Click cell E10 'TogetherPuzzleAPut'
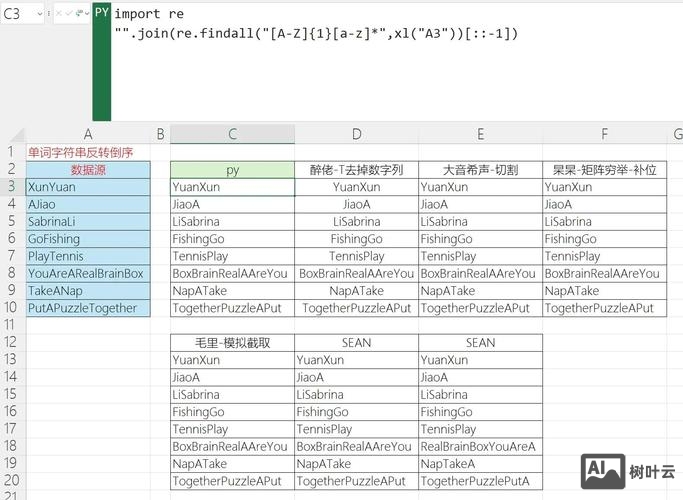 480,308
